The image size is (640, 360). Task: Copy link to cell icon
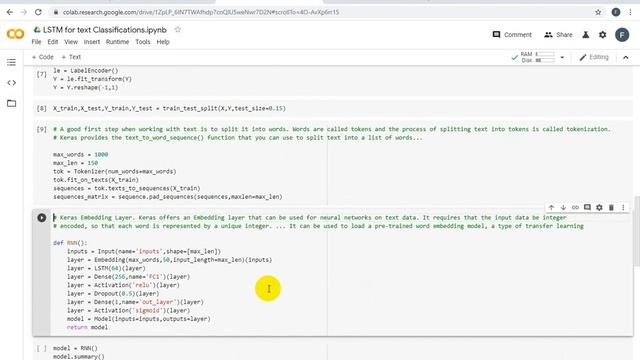[x=575, y=207]
